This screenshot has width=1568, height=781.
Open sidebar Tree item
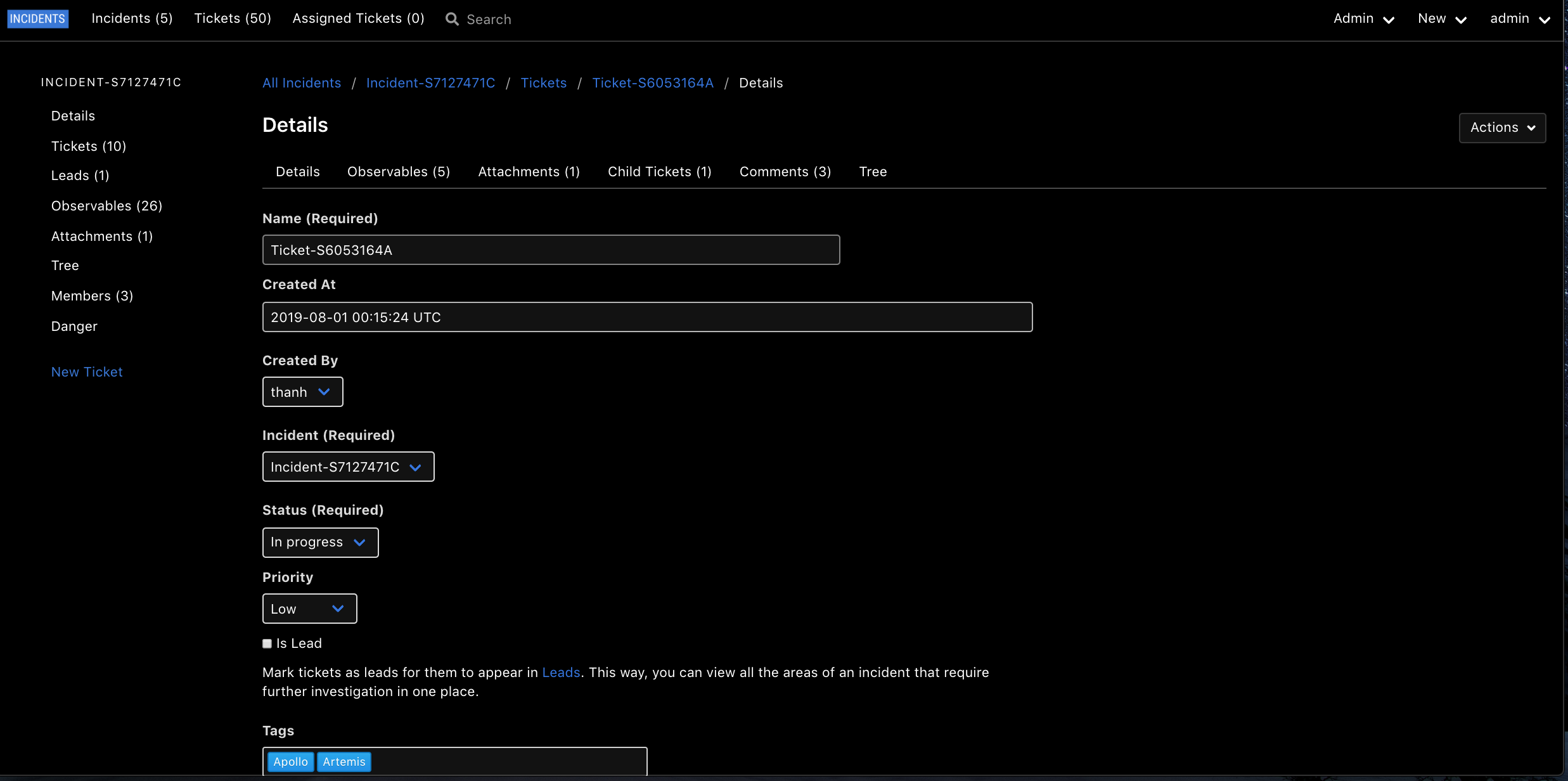click(65, 266)
